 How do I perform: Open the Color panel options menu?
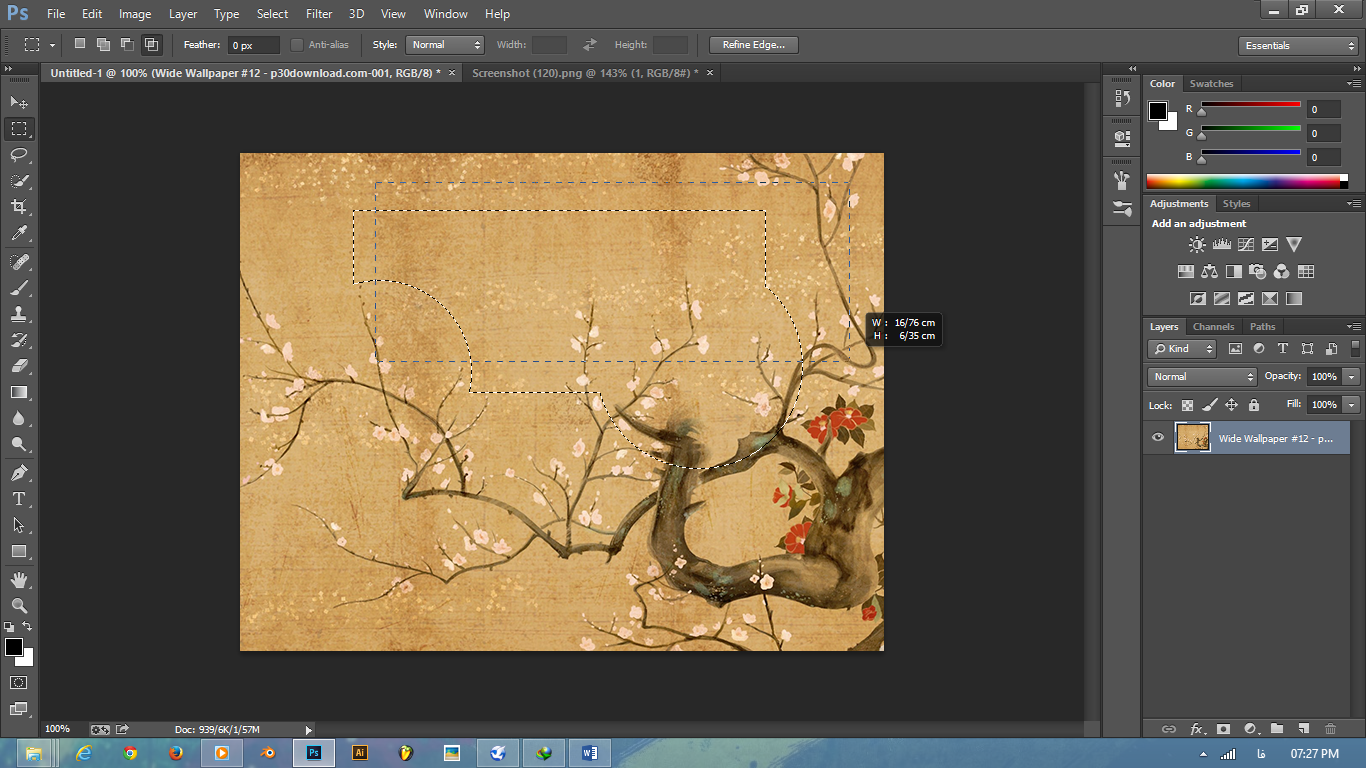click(x=1353, y=84)
